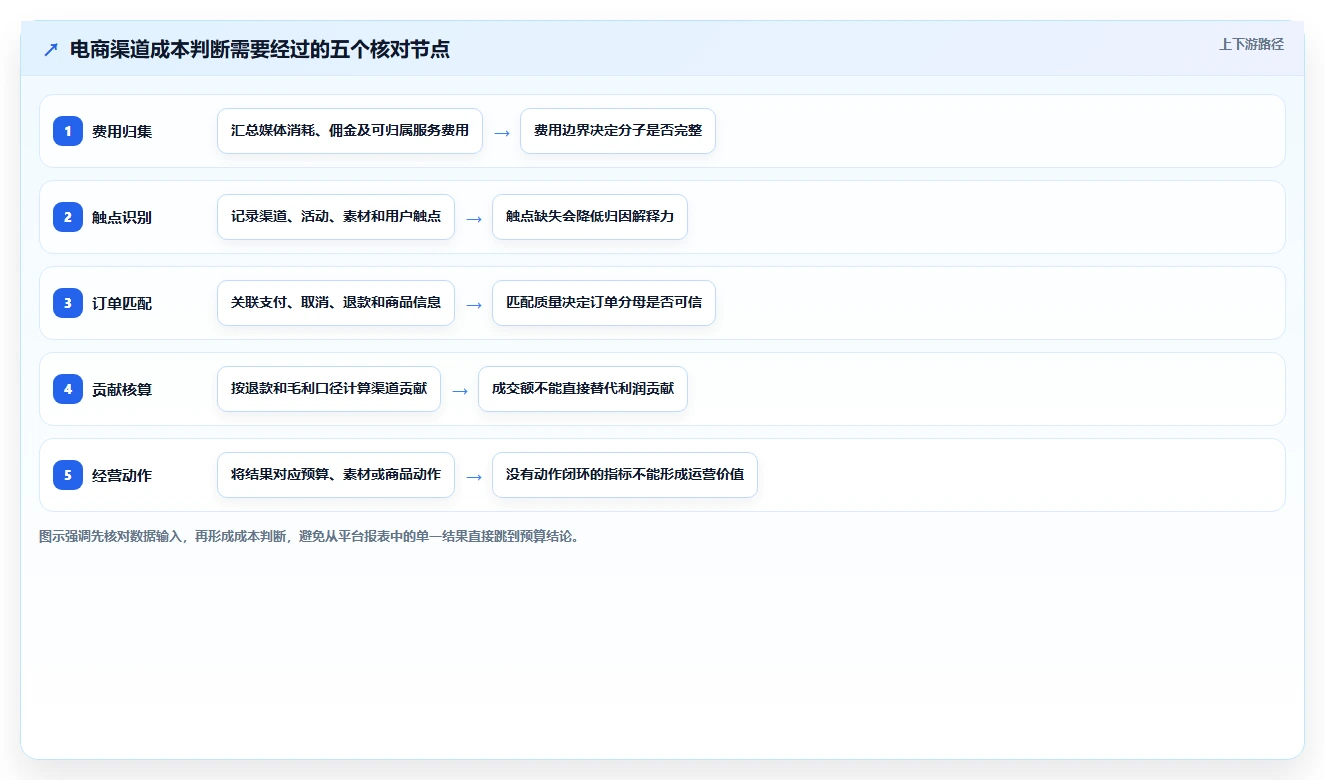Click the 订单匹配 step label

122,303
